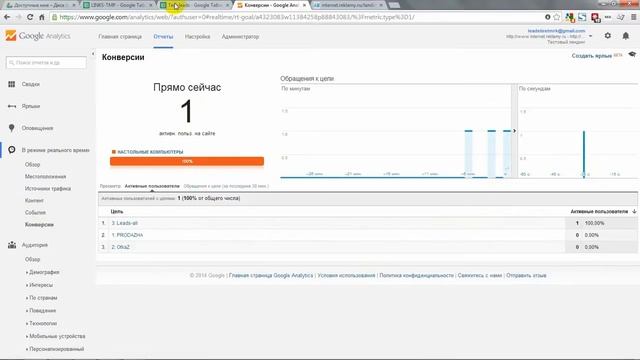Open the 3. Leads-all goal link

pos(124,223)
